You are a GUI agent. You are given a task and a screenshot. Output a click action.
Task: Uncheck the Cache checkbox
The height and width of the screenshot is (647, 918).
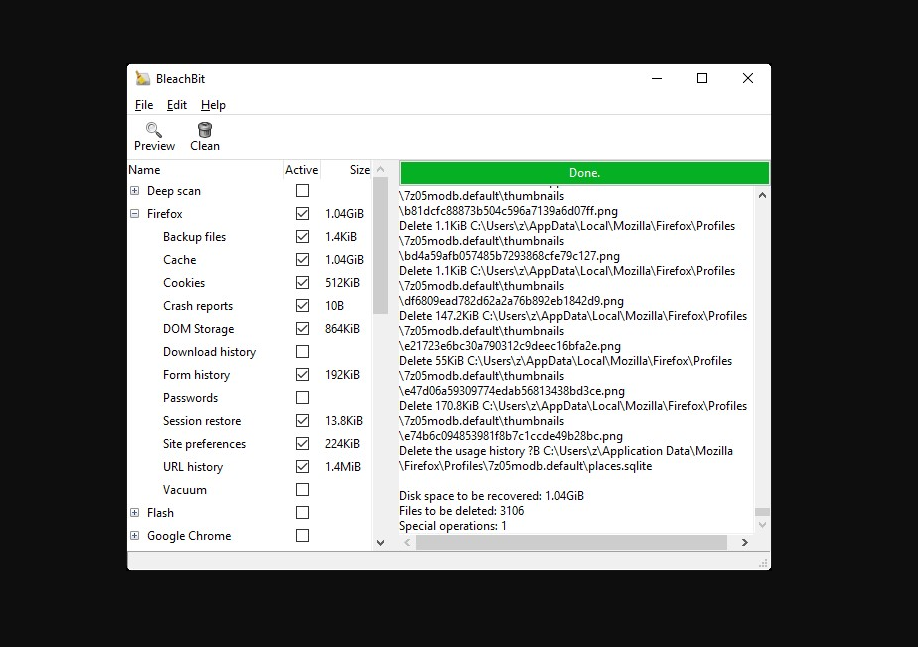[x=302, y=259]
